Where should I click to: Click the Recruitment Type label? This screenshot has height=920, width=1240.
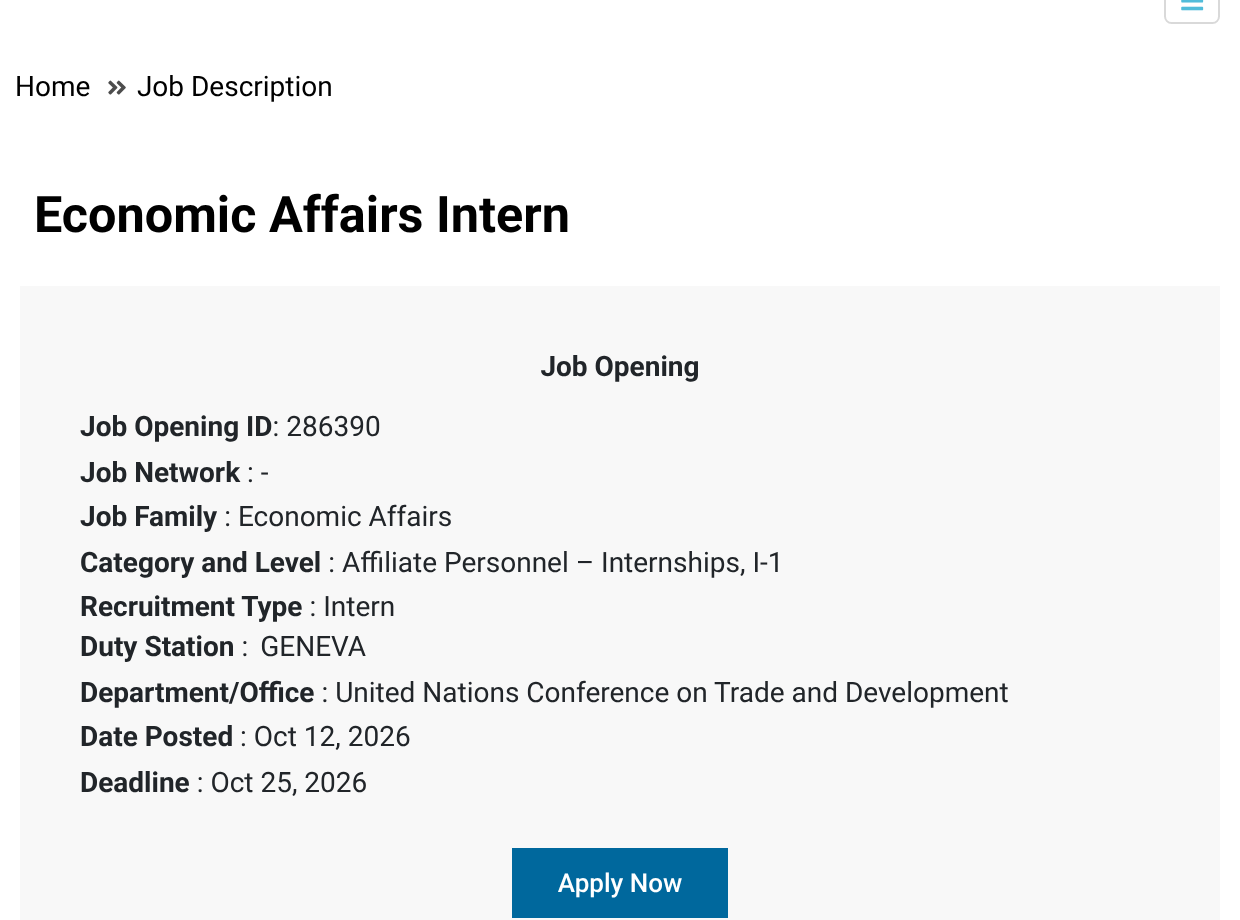(191, 607)
